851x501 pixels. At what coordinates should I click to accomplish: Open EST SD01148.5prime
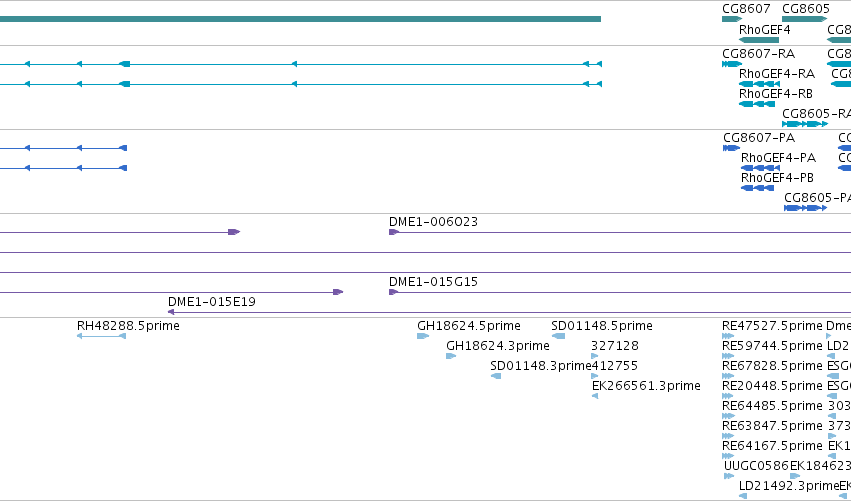pos(558,336)
